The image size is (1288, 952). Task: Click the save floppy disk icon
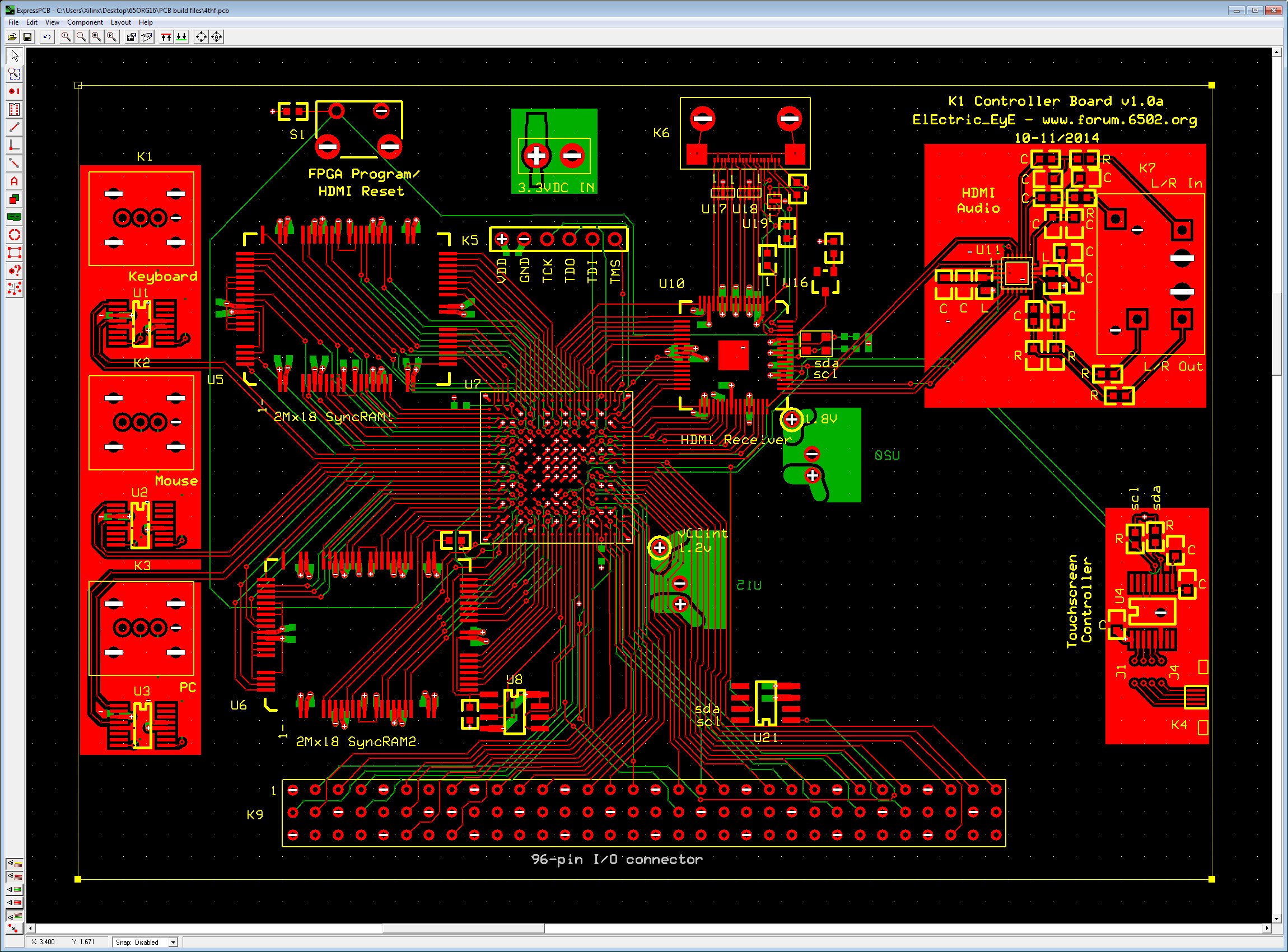pos(27,37)
